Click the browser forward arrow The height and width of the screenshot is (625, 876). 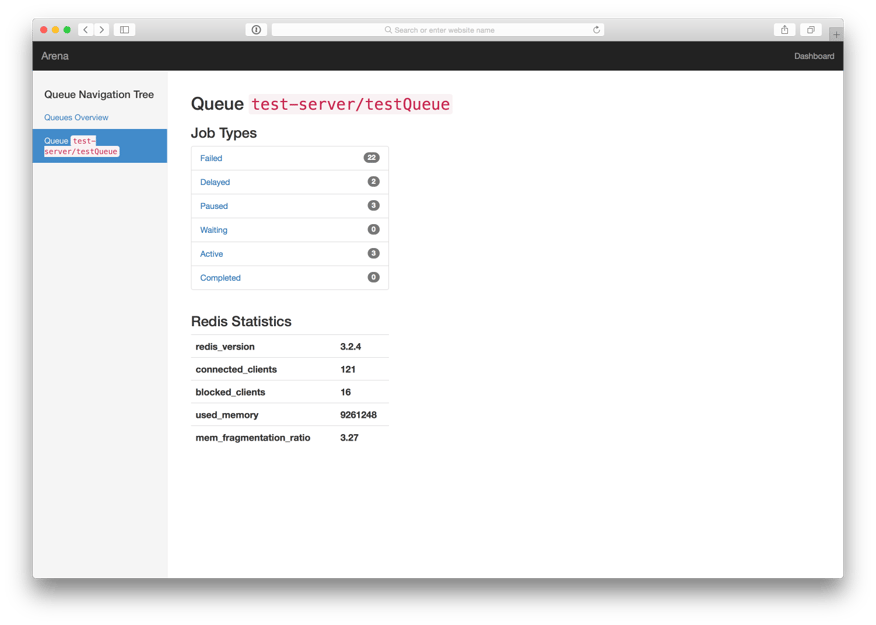pos(102,29)
